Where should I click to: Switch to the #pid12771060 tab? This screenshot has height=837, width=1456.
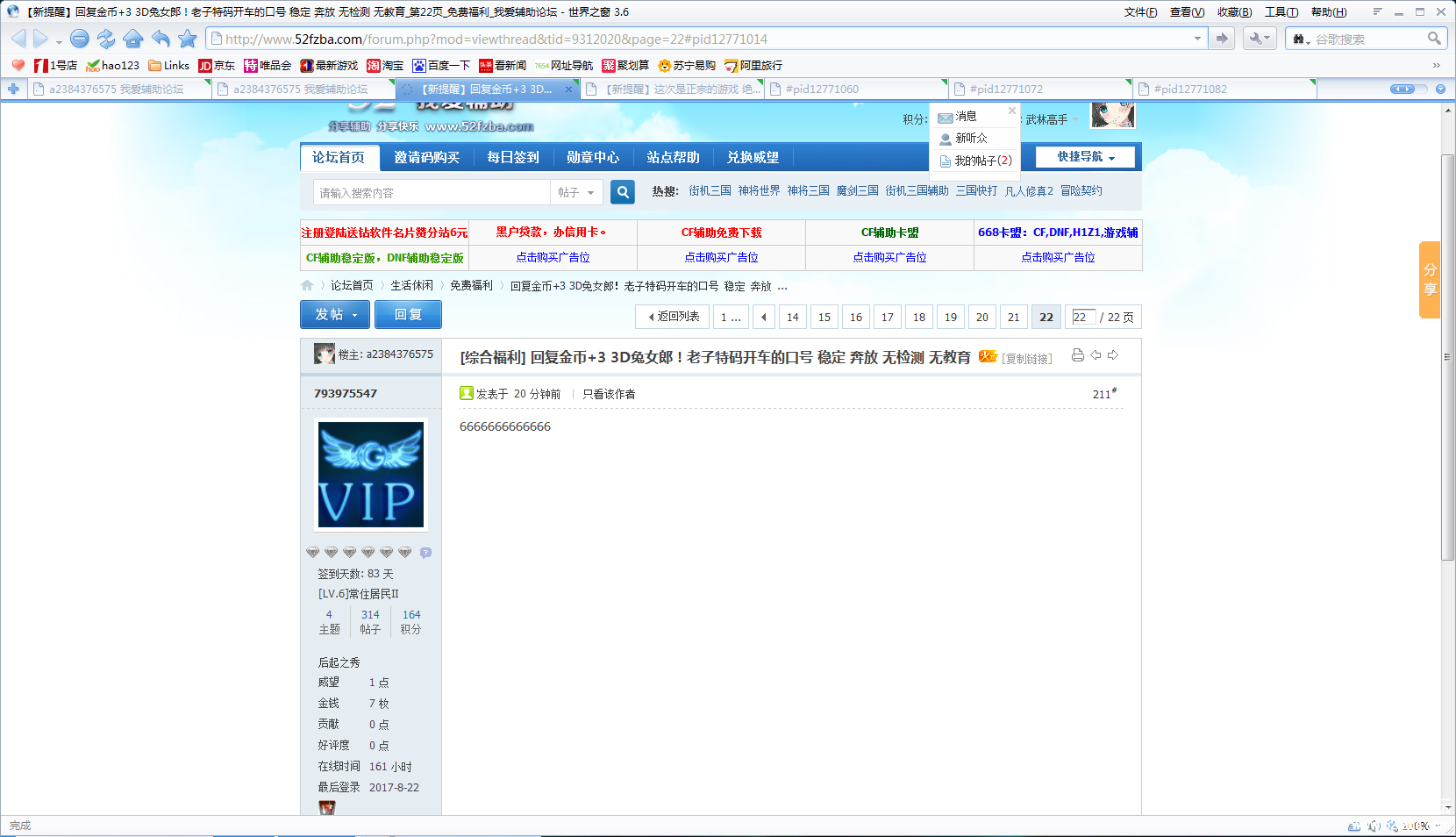coord(856,89)
